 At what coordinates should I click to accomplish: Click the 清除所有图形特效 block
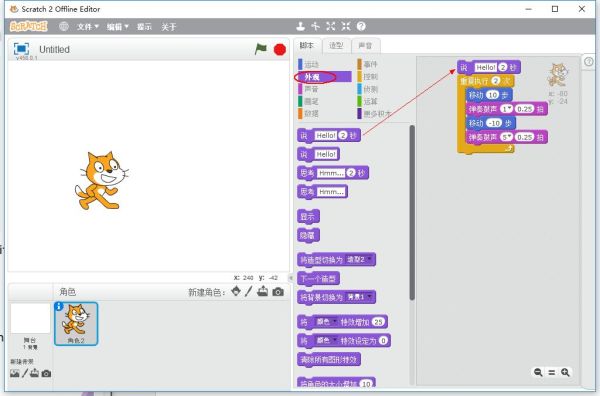[329, 360]
